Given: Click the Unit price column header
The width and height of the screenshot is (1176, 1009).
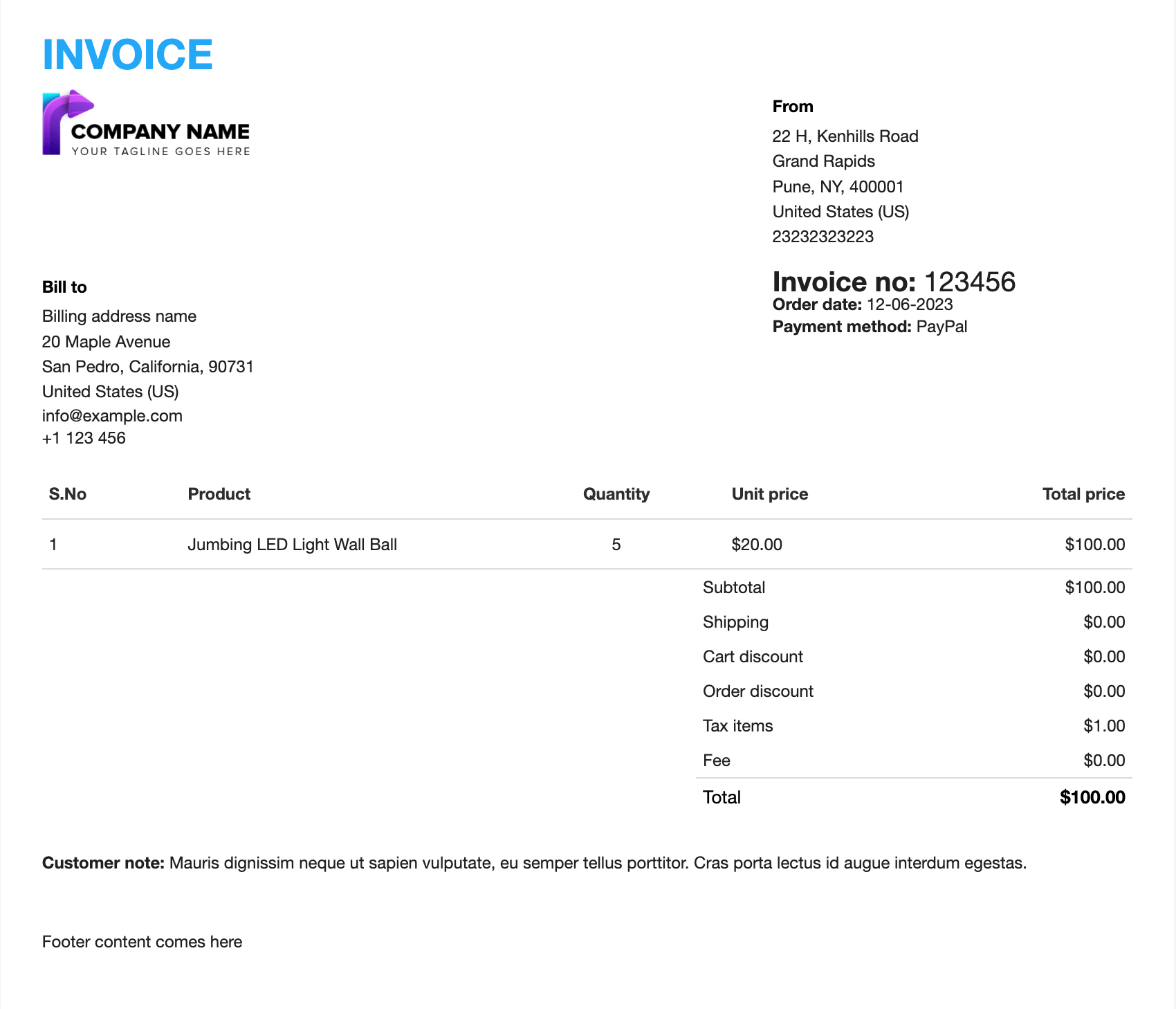Looking at the screenshot, I should pyautogui.click(x=769, y=494).
